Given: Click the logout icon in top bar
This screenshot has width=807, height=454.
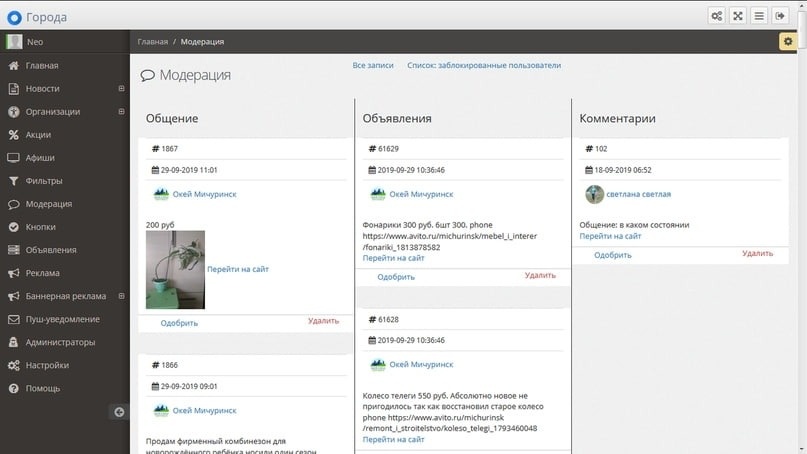Looking at the screenshot, I should point(780,16).
